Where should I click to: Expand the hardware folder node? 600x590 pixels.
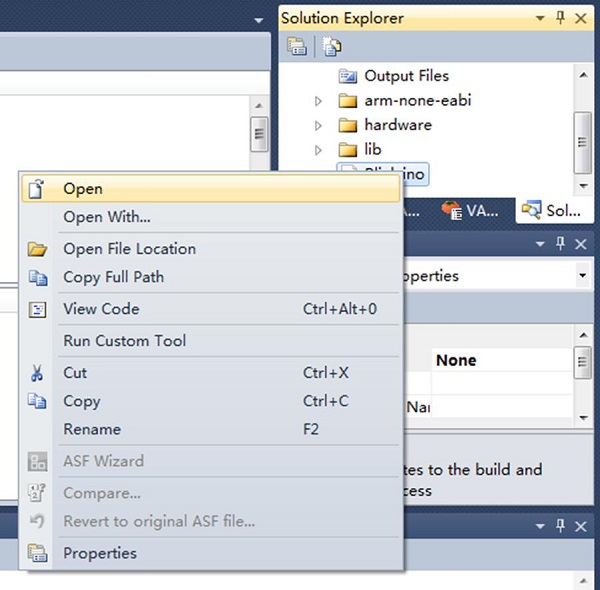click(x=319, y=125)
